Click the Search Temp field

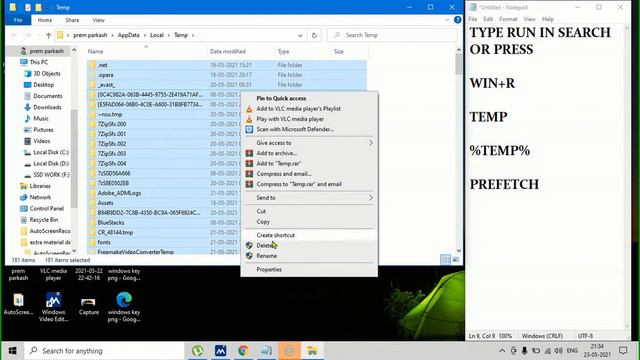[x=392, y=36]
